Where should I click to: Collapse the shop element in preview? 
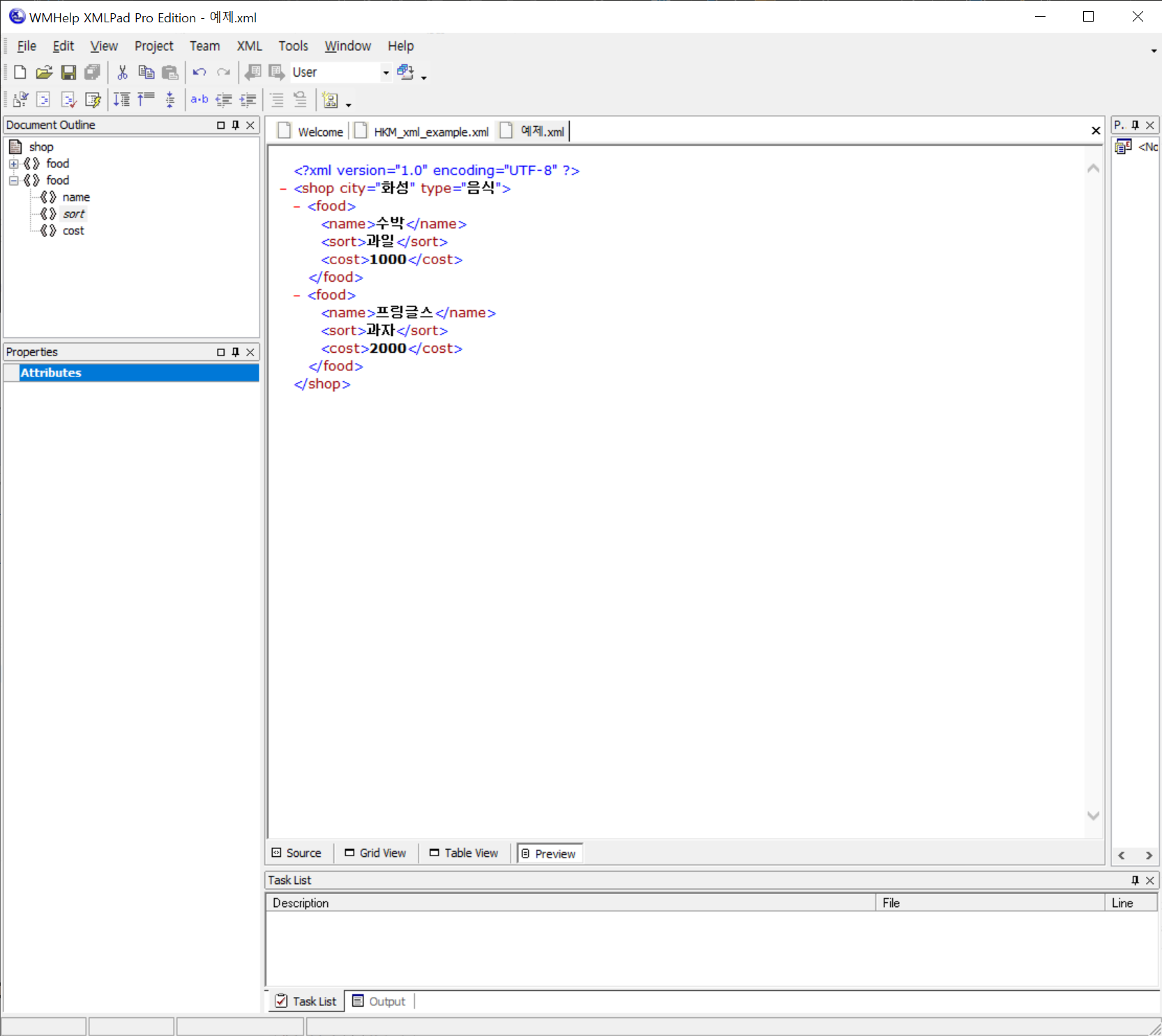283,188
